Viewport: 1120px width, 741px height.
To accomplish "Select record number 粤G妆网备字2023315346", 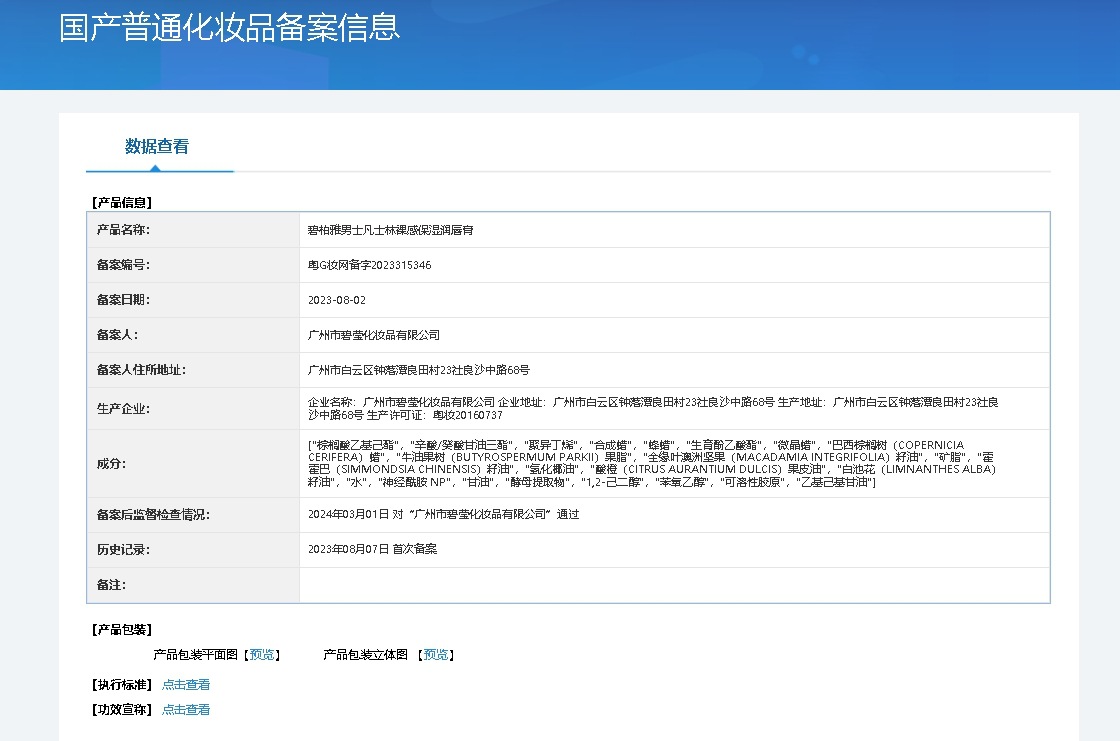I will (369, 265).
